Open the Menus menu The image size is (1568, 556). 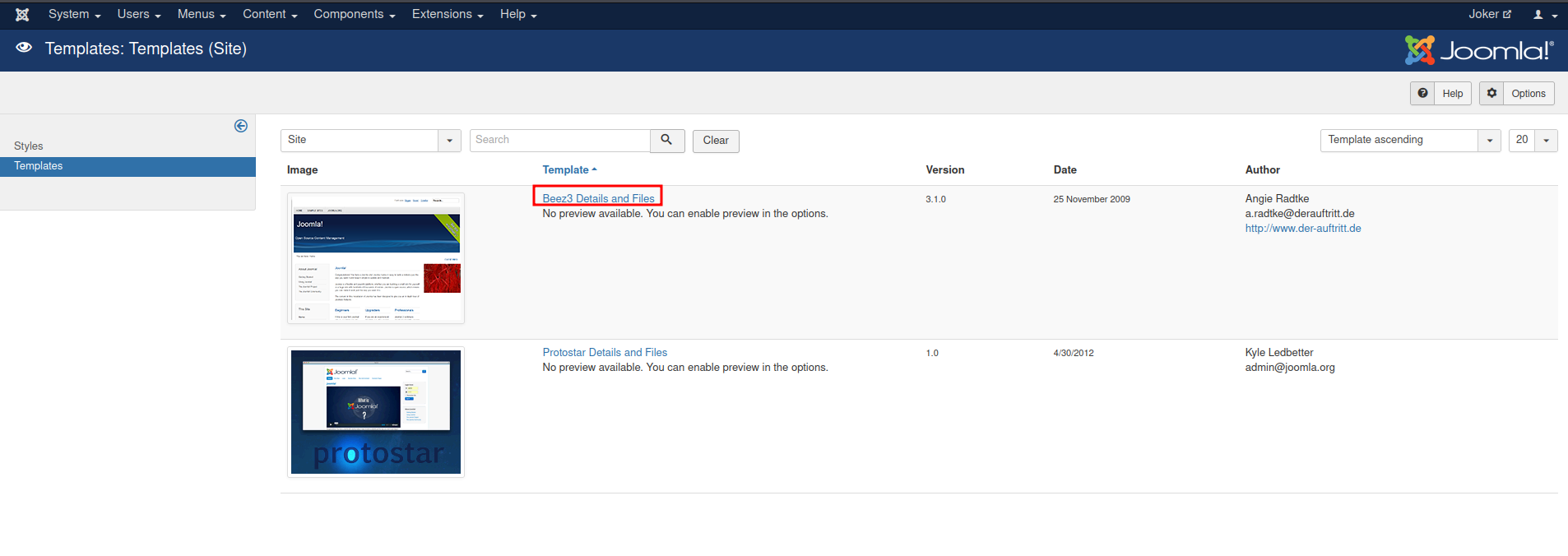[x=202, y=14]
